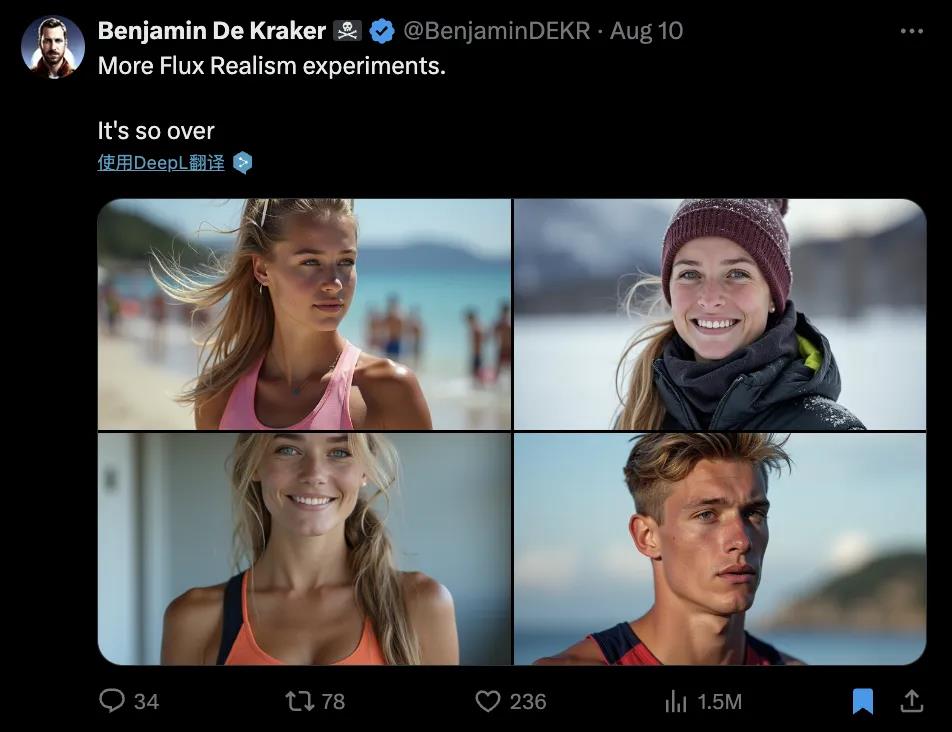952x732 pixels.
Task: Click the blue verified badge
Action: [x=381, y=31]
